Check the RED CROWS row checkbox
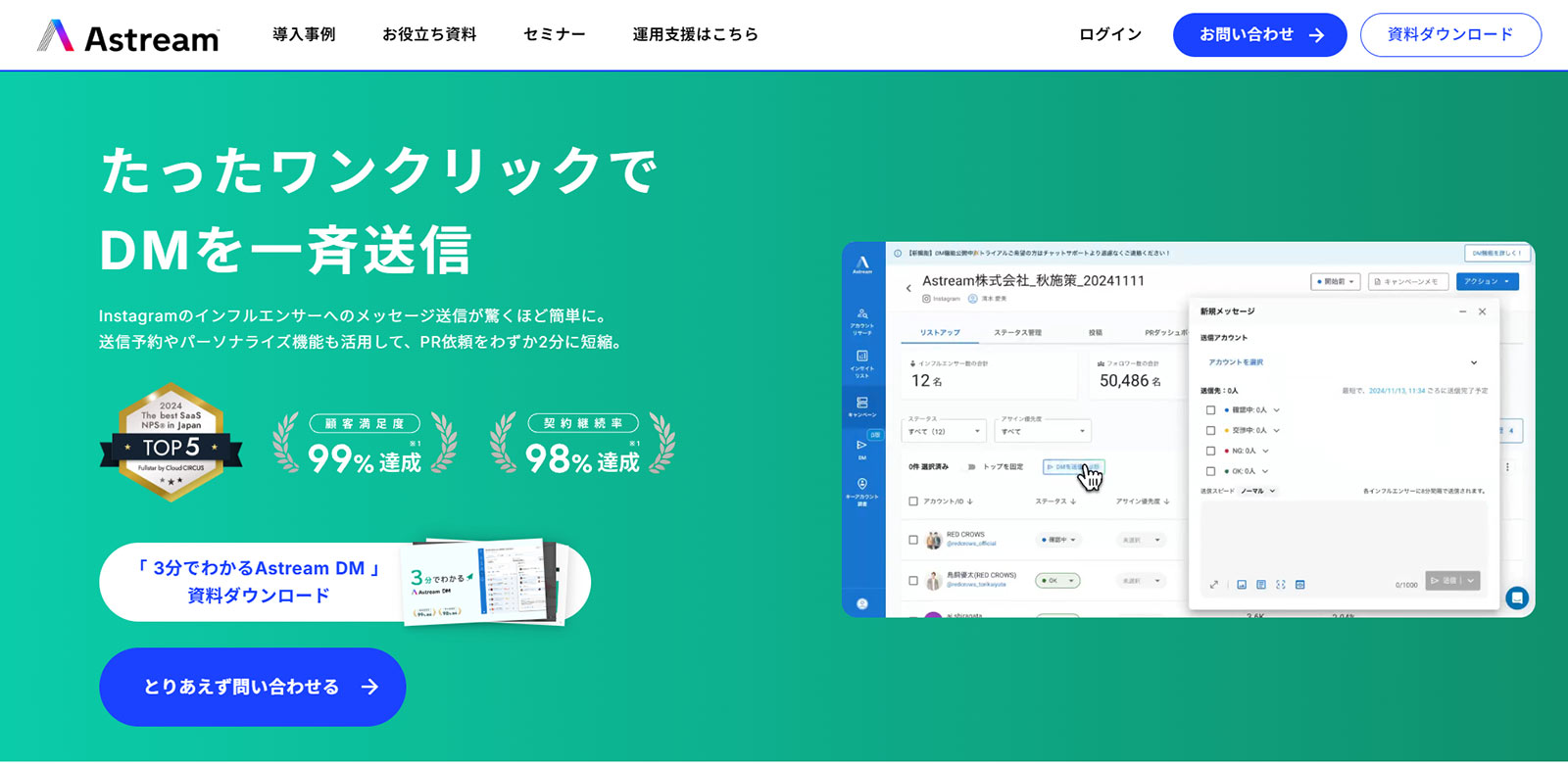The height and width of the screenshot is (764, 1568). click(x=913, y=540)
